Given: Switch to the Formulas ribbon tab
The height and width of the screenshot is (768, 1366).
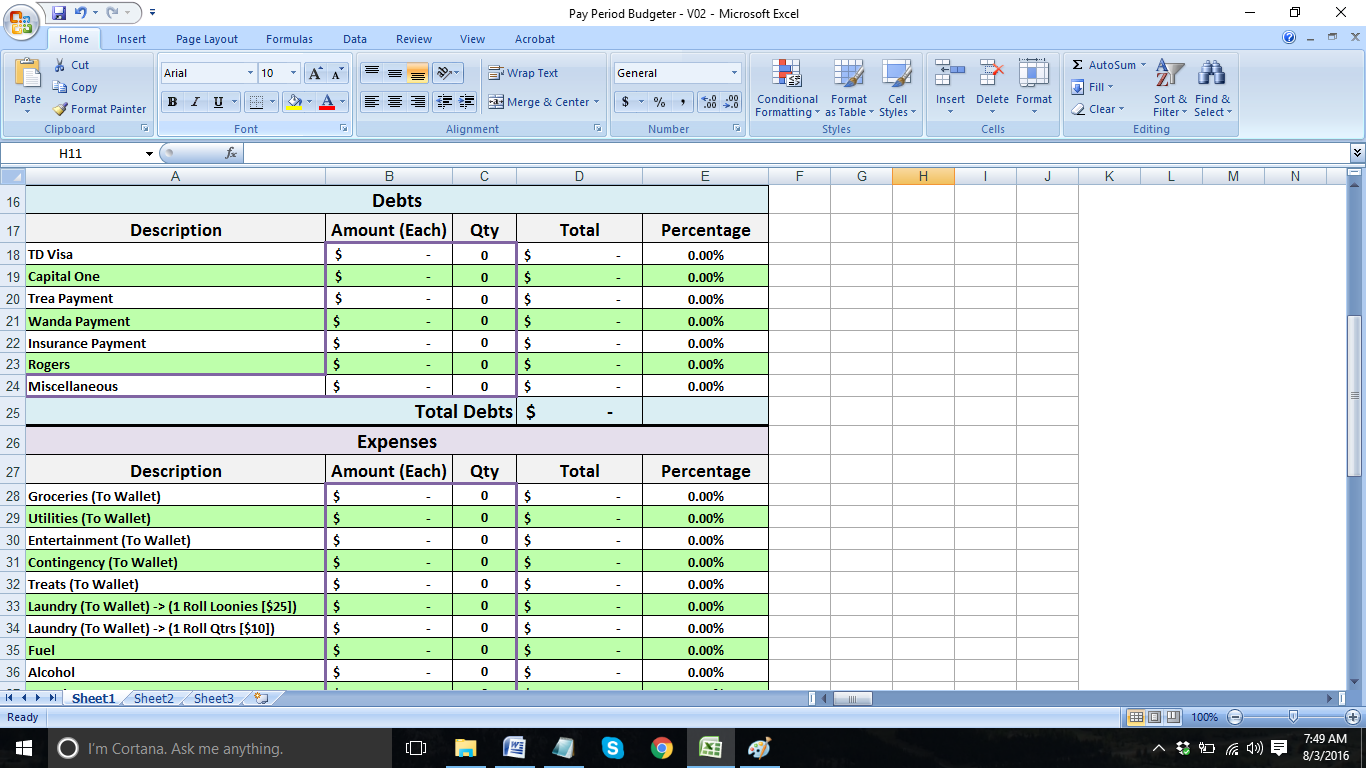Looking at the screenshot, I should point(289,39).
